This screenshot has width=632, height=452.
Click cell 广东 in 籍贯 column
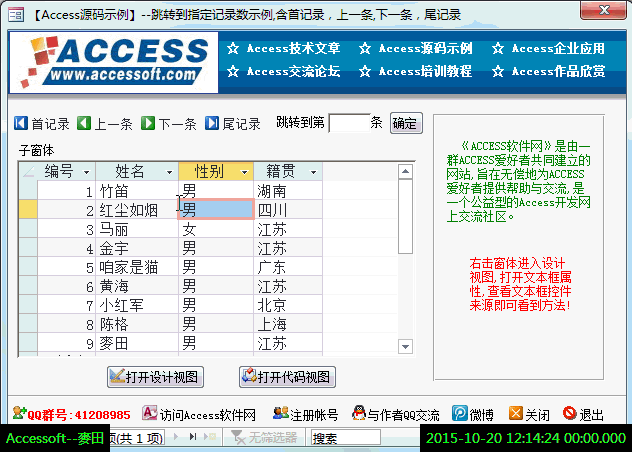point(288,267)
